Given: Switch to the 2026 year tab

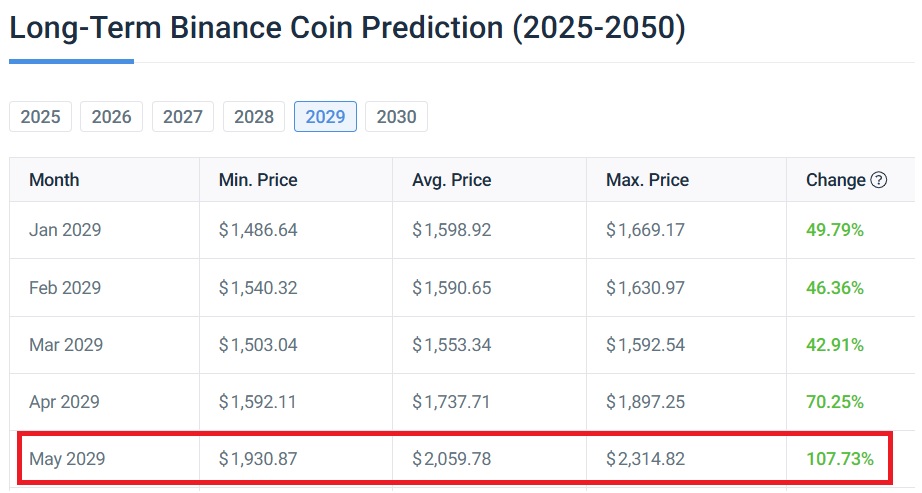Looking at the screenshot, I should (112, 117).
